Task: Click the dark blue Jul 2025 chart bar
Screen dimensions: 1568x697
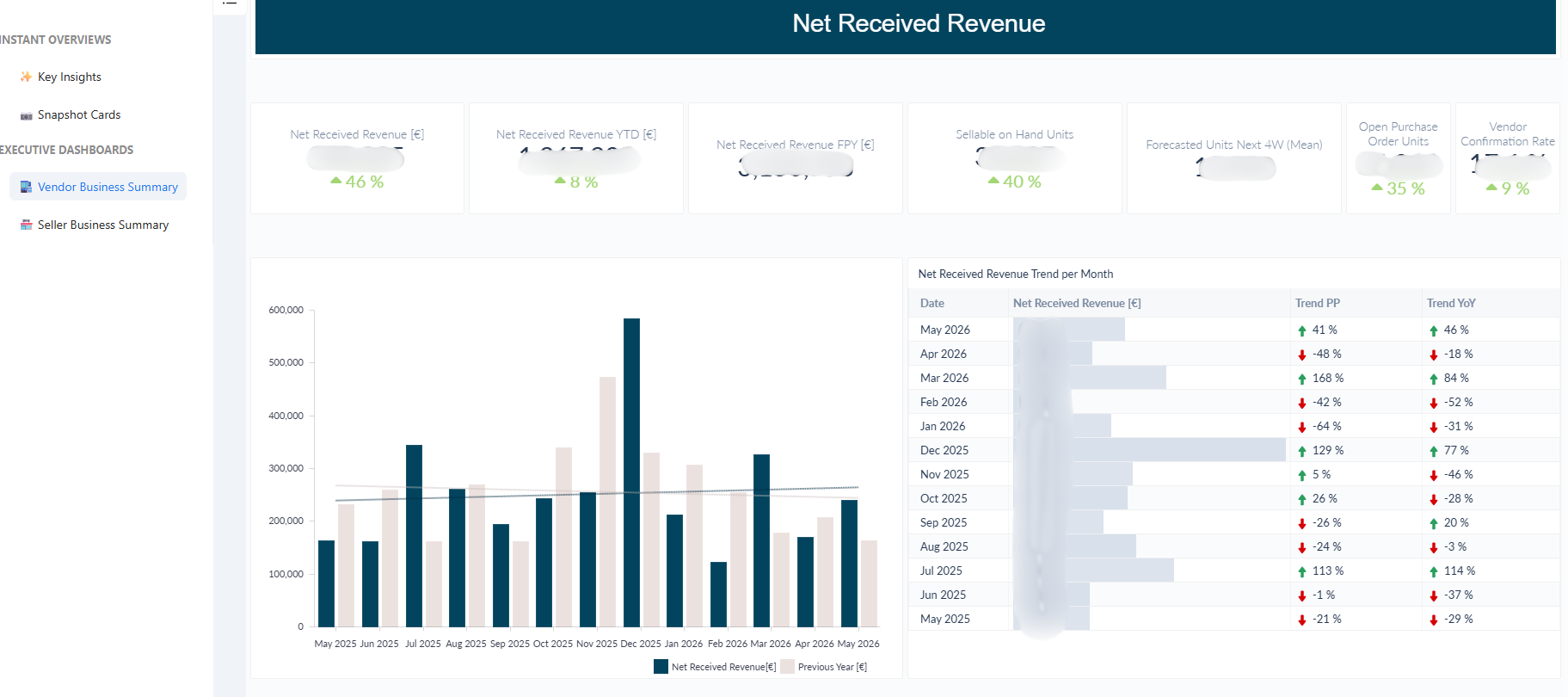Action: click(414, 535)
